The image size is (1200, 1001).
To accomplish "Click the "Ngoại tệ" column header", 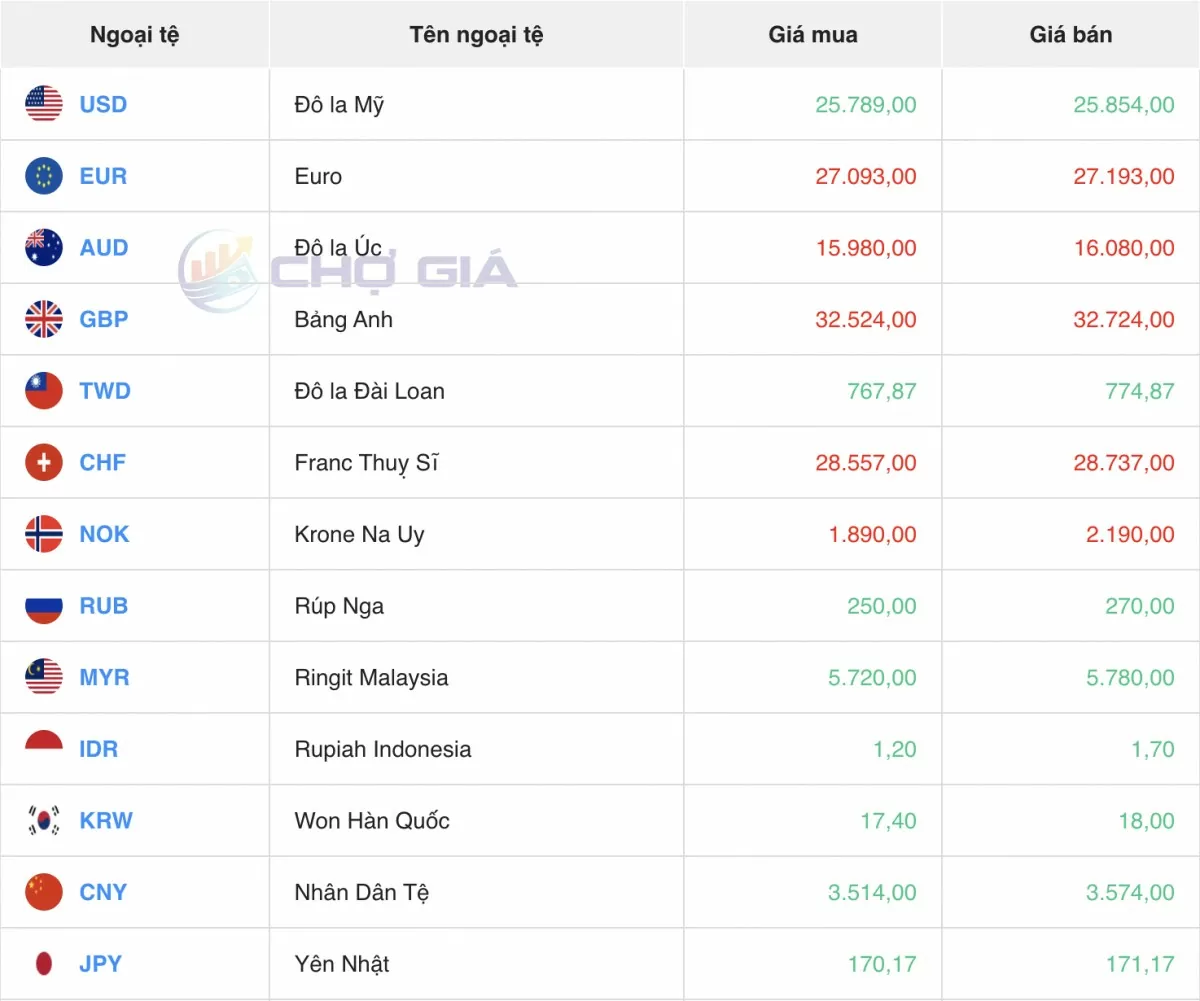I will click(x=134, y=35).
